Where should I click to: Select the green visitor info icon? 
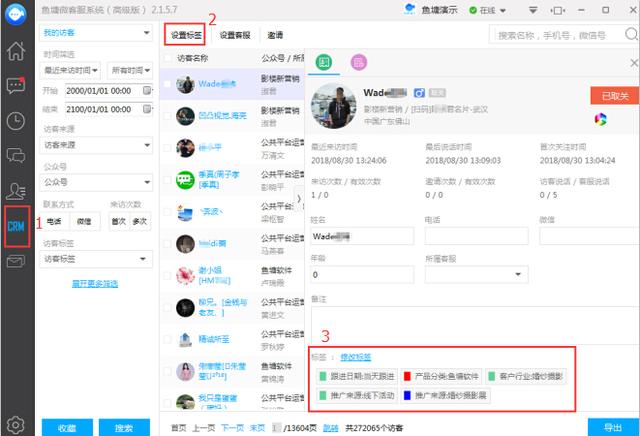pos(324,62)
